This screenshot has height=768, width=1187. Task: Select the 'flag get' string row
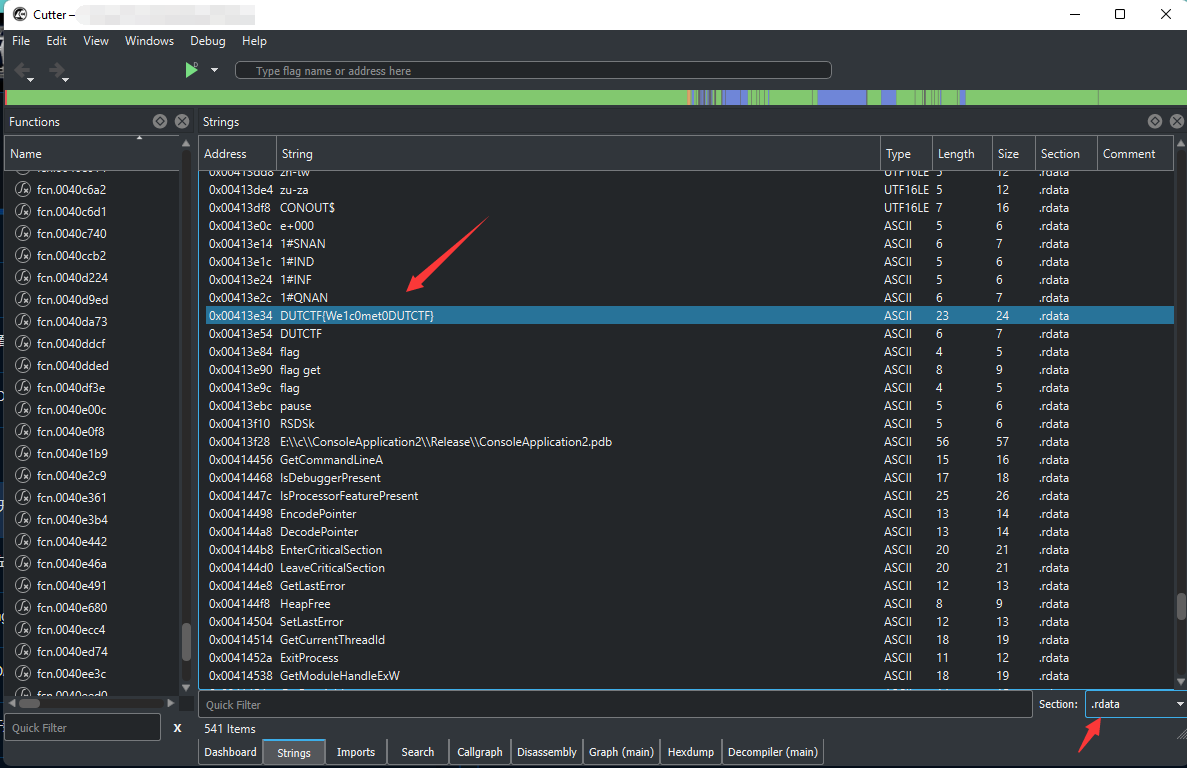[690, 370]
